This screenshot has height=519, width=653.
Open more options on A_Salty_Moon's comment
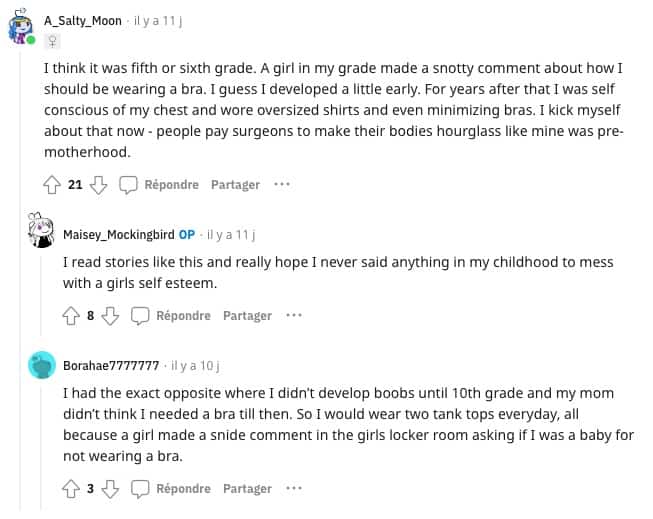coord(282,185)
